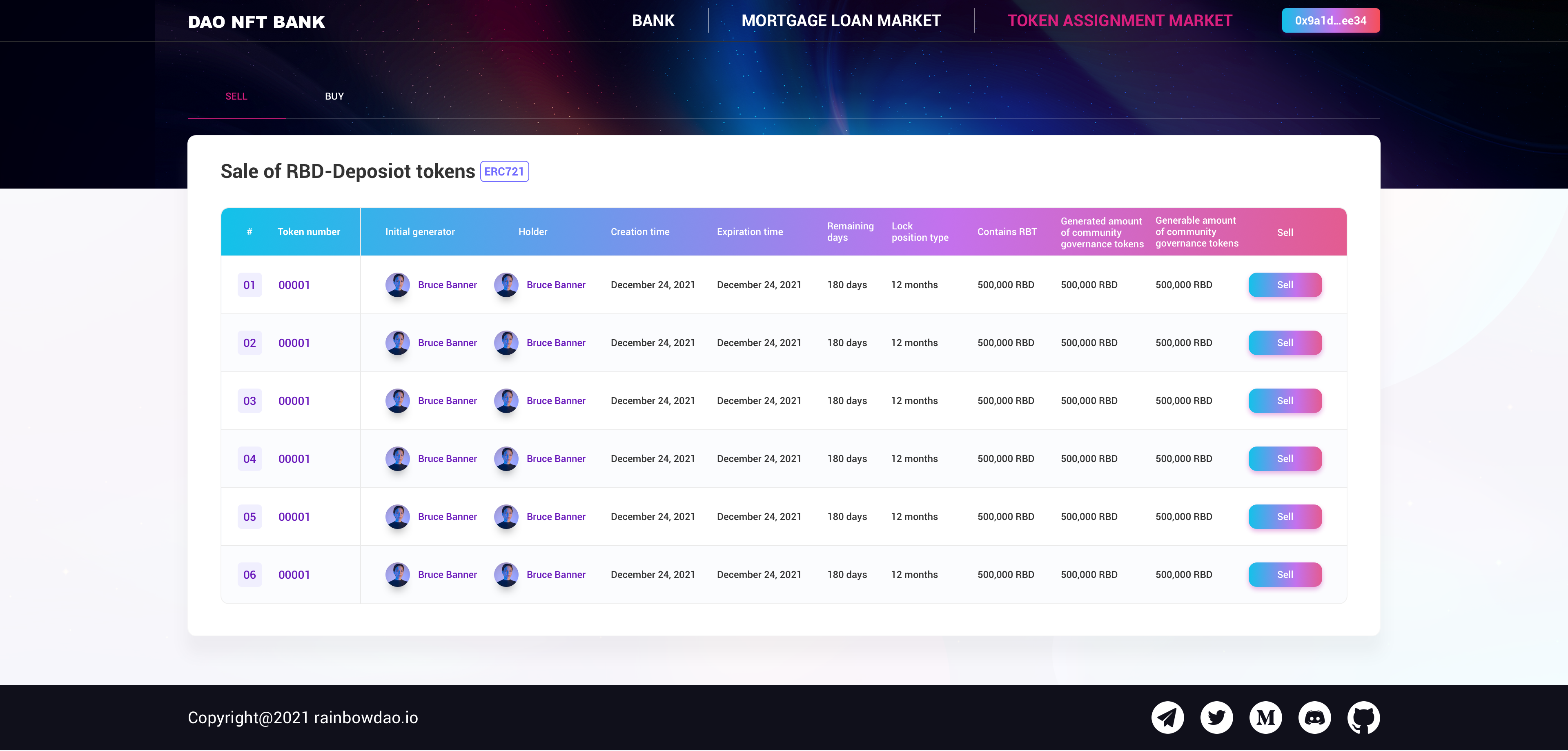Open Bruce Banner holder link in row 04
The image size is (1568, 751).
click(556, 459)
